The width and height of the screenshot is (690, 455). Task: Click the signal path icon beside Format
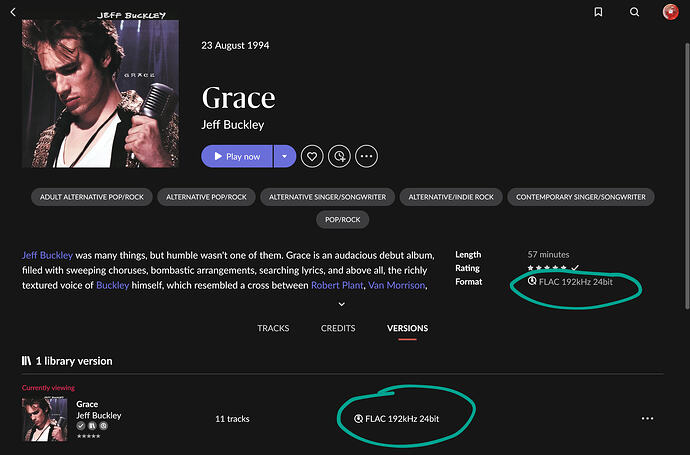pos(532,281)
